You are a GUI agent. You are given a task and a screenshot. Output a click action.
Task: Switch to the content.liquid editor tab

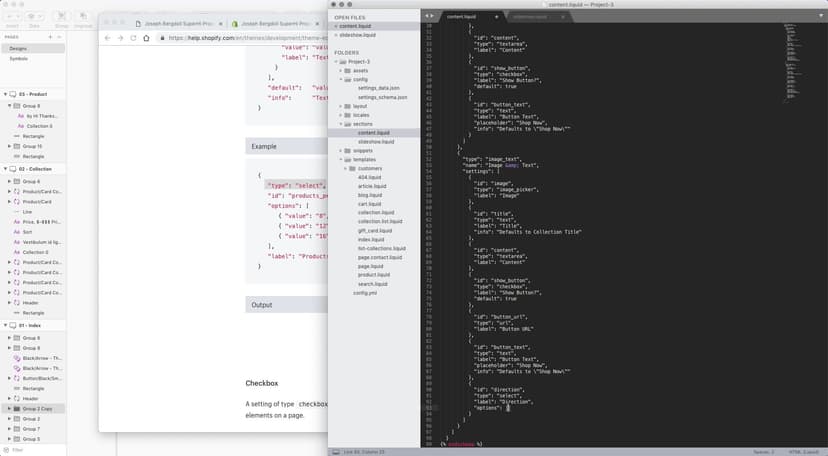click(462, 17)
